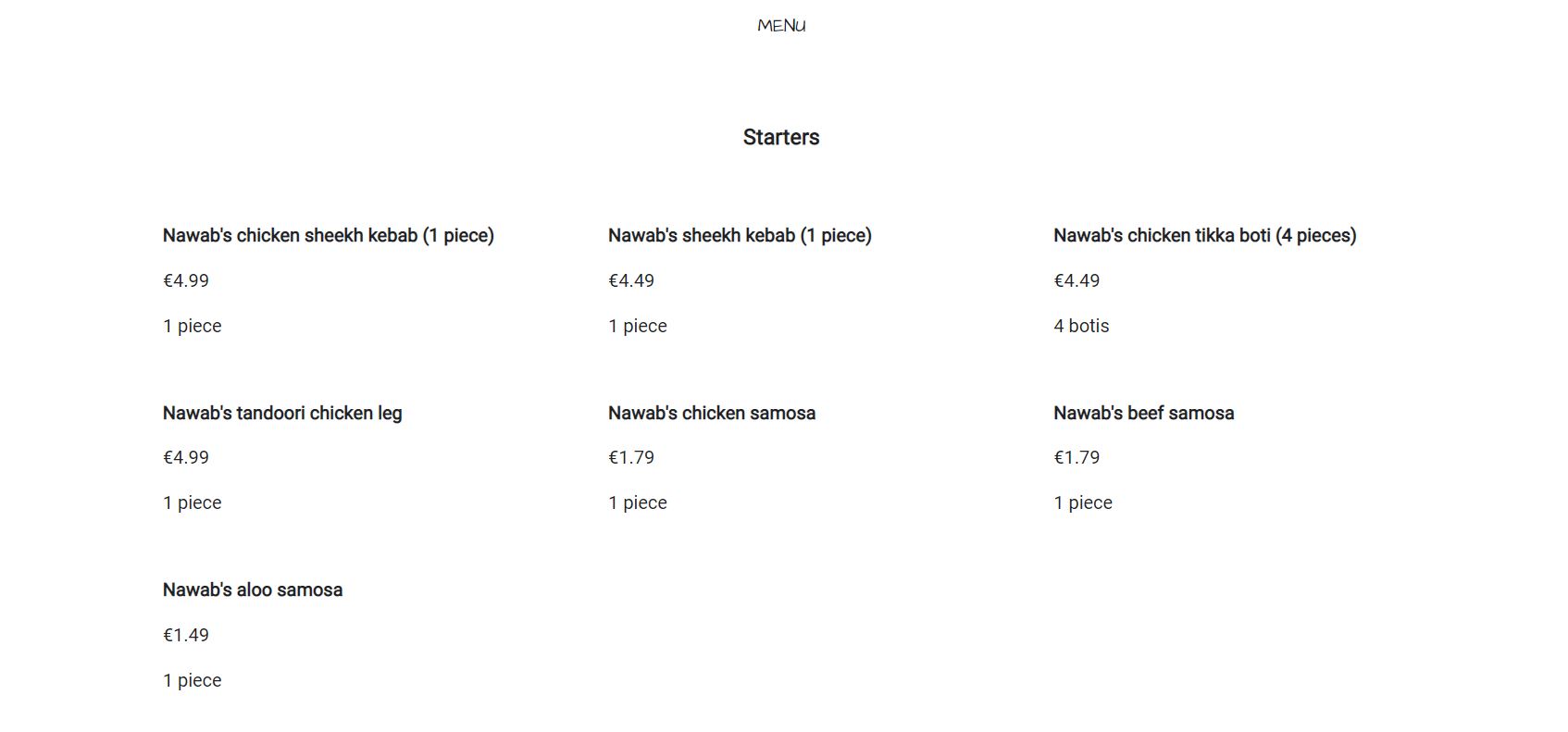
Task: Select the Starters section title
Action: click(781, 137)
